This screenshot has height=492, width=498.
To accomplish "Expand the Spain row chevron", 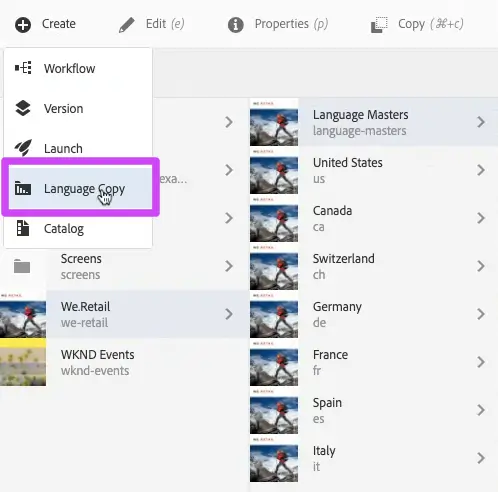I will pyautogui.click(x=480, y=410).
